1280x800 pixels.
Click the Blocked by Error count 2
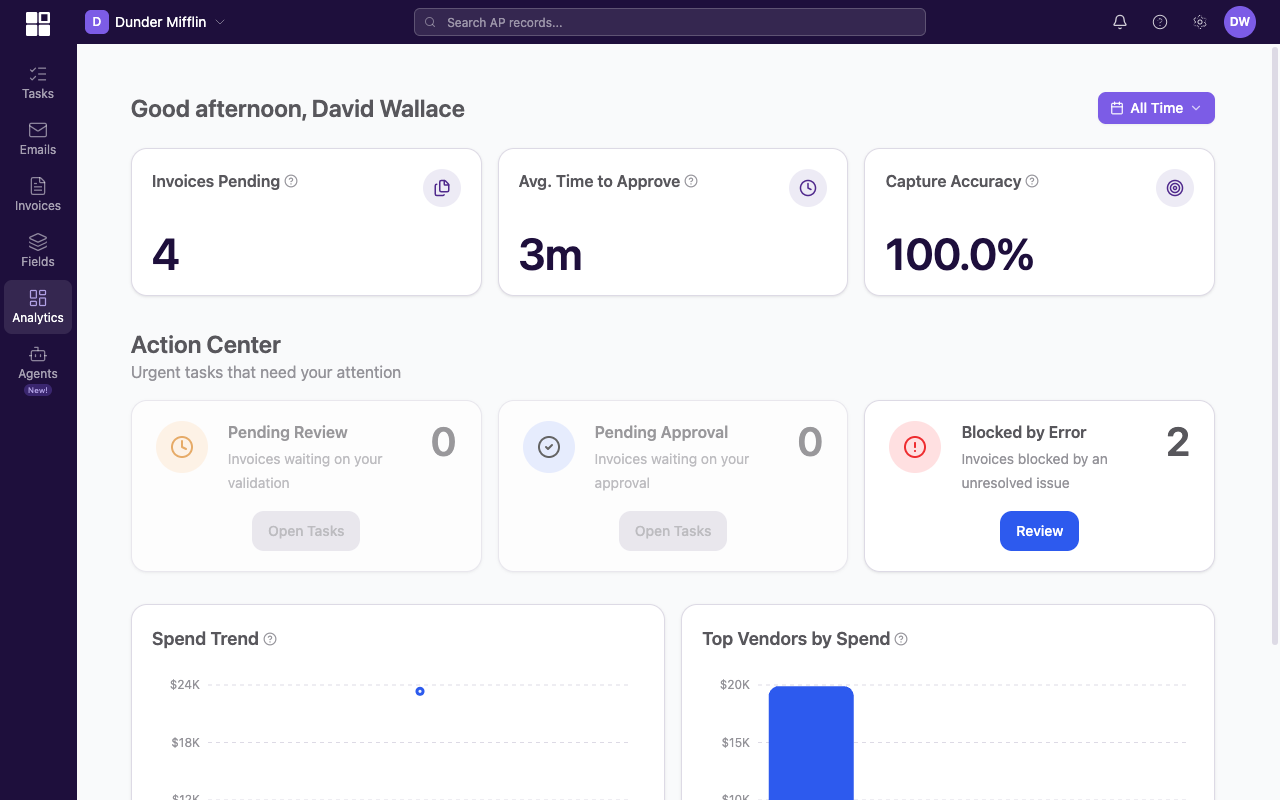pos(1178,442)
